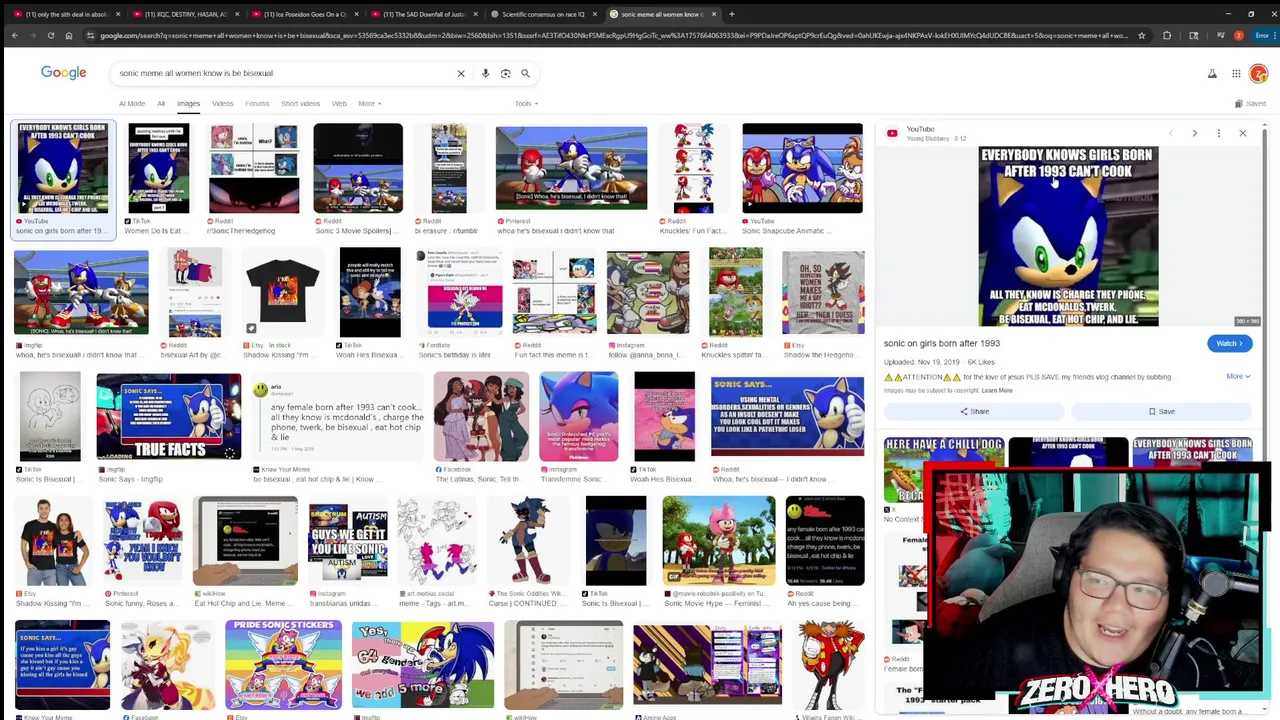This screenshot has height=720, width=1280.
Task: Click the Share button in preview
Action: click(974, 411)
